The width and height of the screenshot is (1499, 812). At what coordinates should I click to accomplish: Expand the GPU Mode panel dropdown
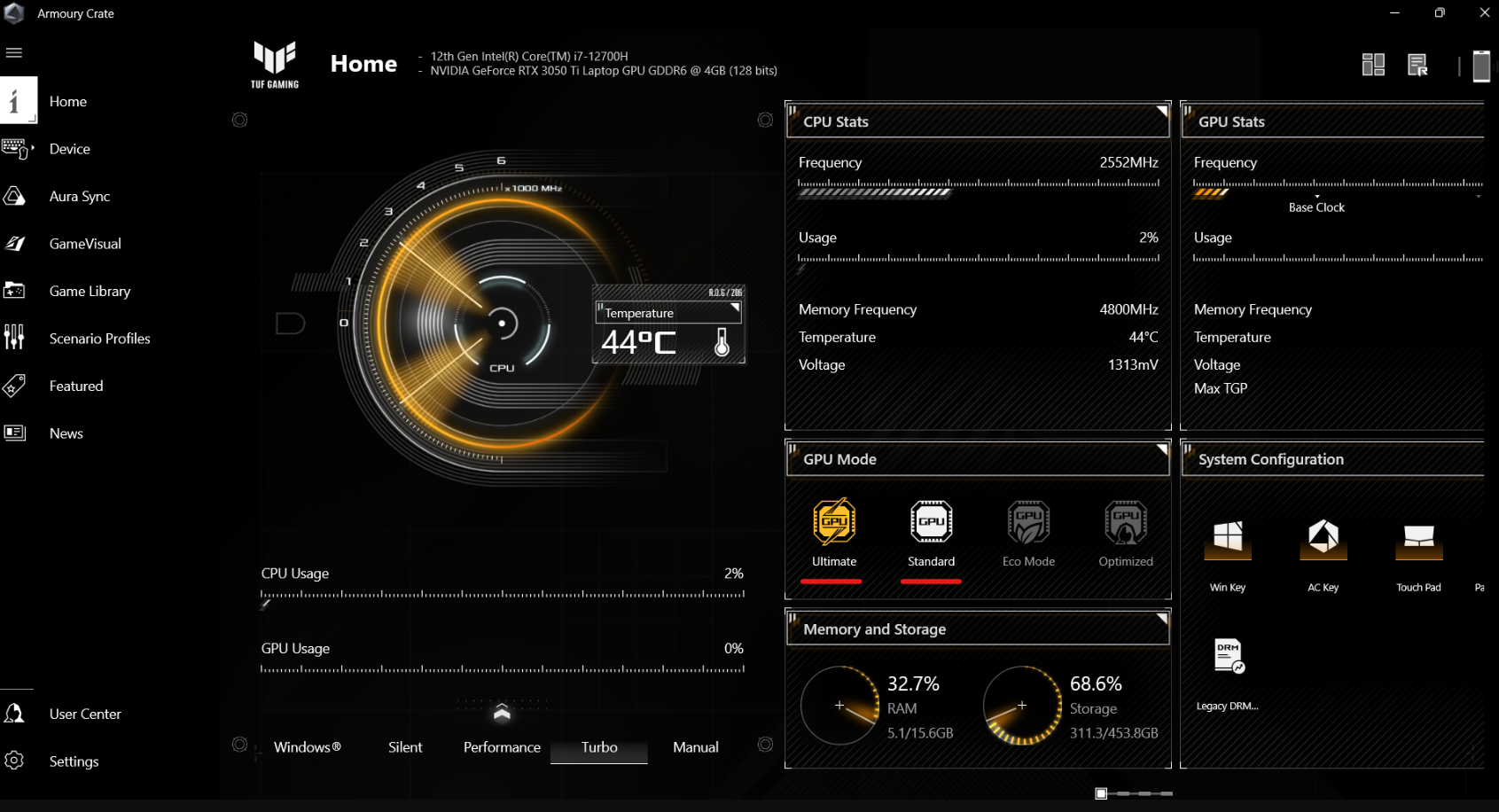1161,449
